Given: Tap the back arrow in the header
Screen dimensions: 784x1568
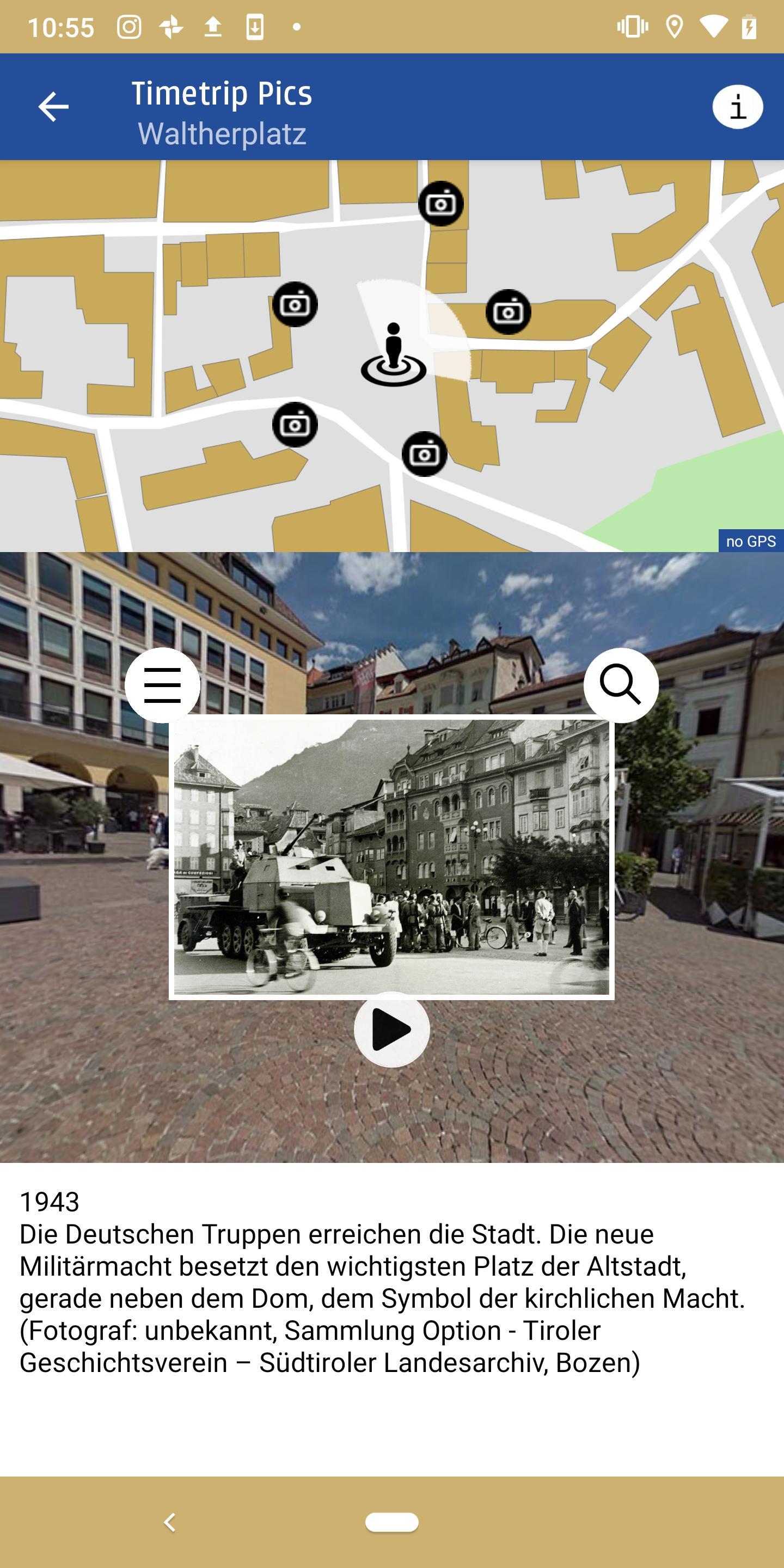Looking at the screenshot, I should pos(53,107).
